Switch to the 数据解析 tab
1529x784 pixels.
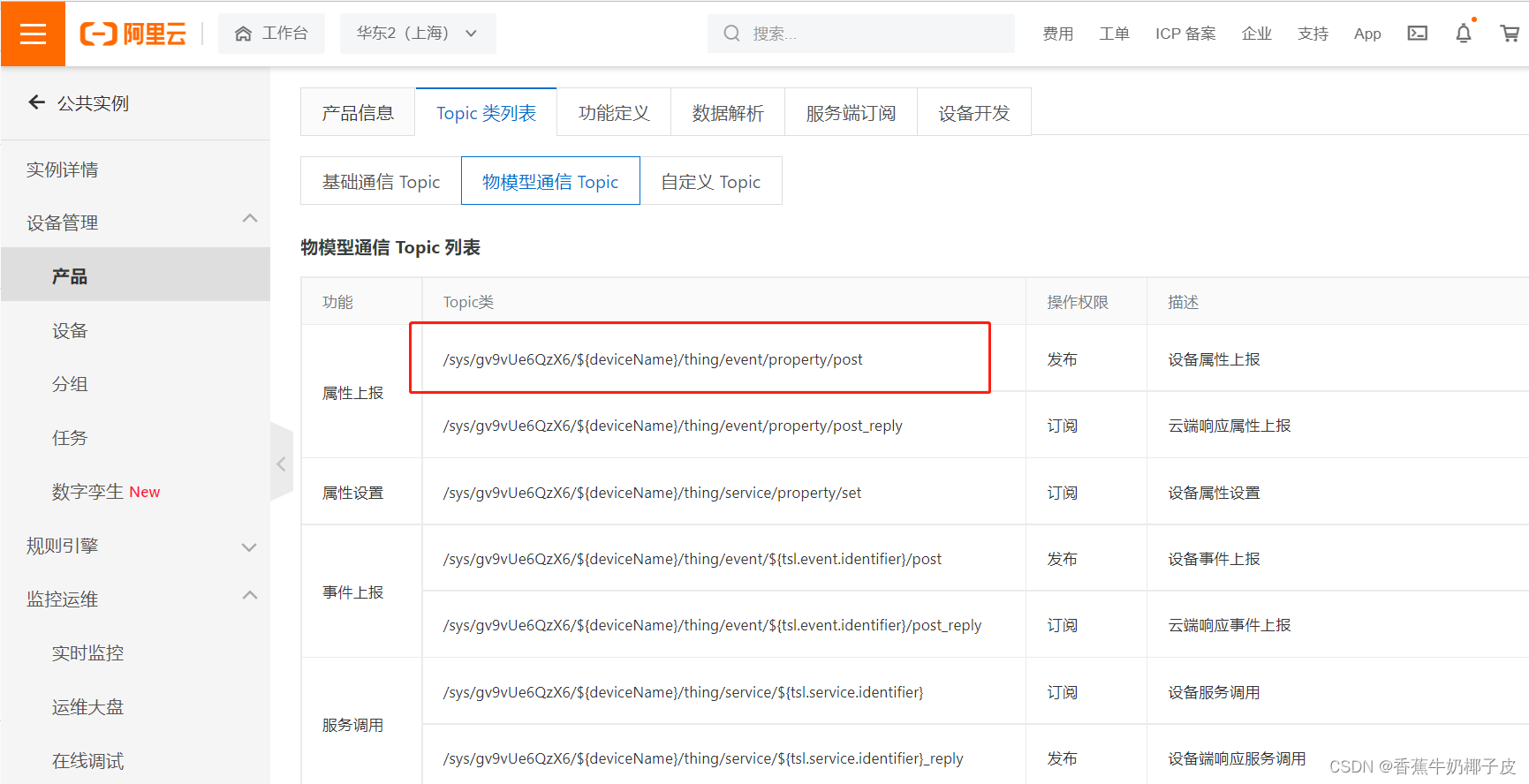728,112
